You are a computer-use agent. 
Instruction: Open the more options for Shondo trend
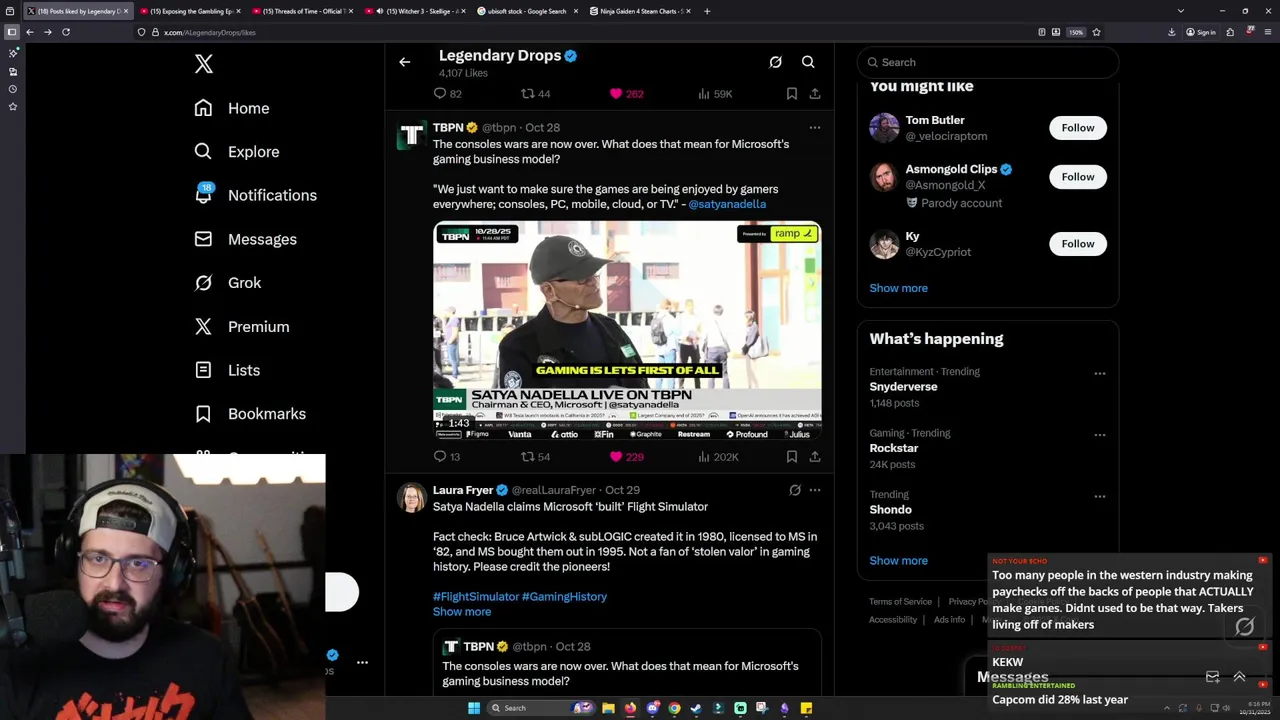point(1100,496)
